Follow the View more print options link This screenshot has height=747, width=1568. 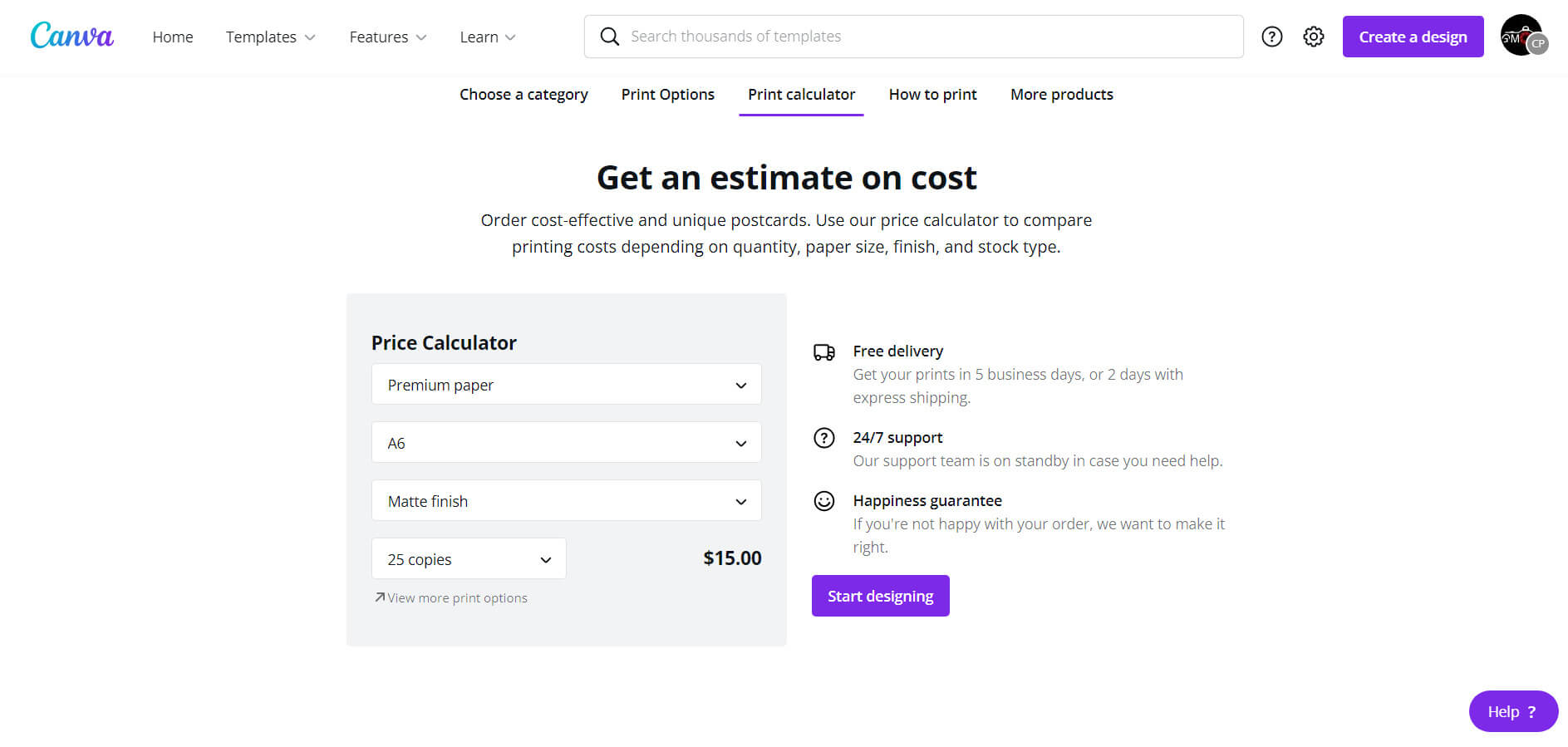tap(456, 598)
